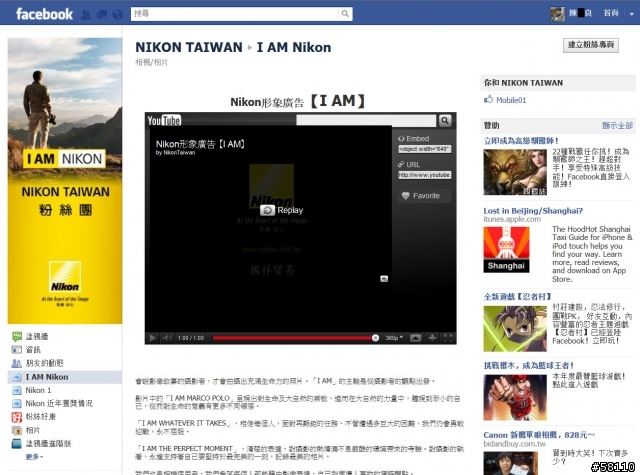Open the friend requests icon
This screenshot has width=640, height=475.
pyautogui.click(x=86, y=15)
